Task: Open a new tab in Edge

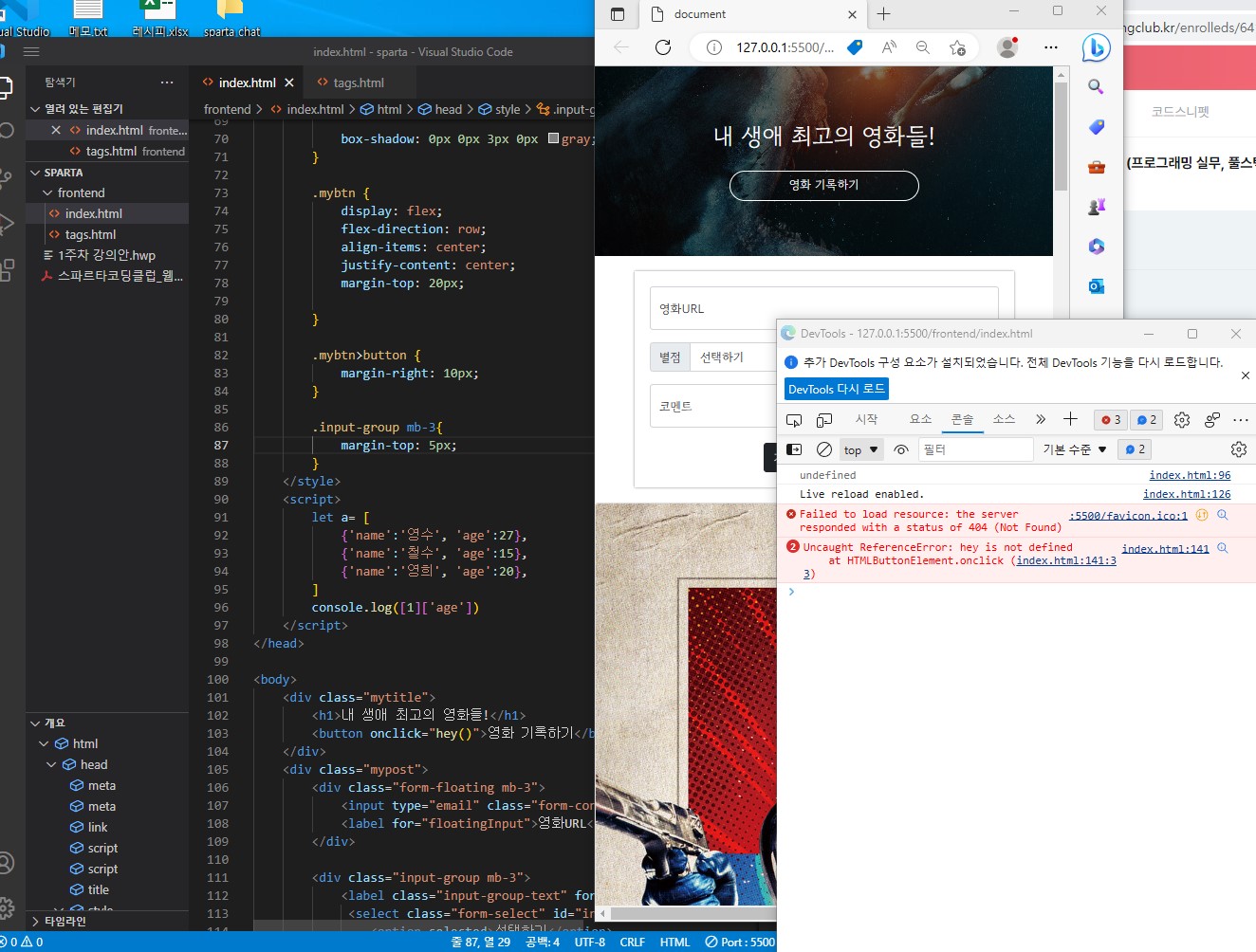Action: tap(884, 14)
